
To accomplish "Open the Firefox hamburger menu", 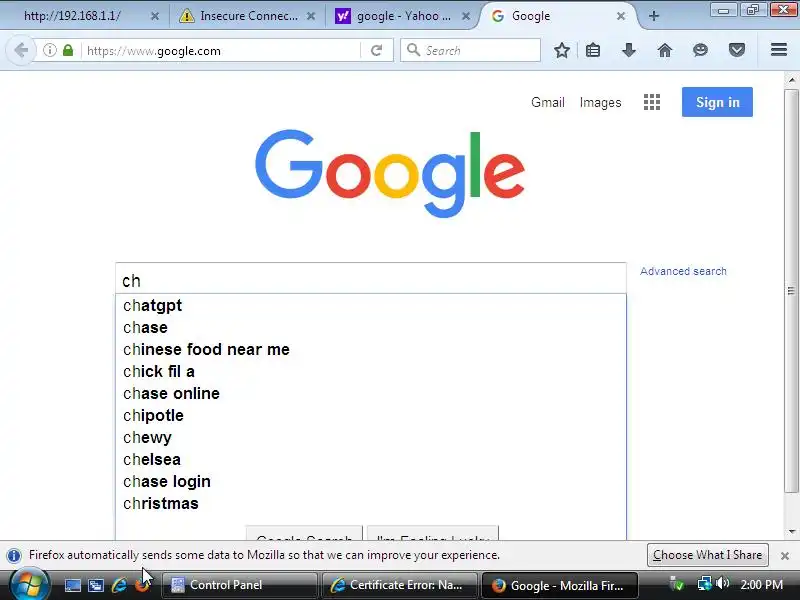I will (779, 49).
